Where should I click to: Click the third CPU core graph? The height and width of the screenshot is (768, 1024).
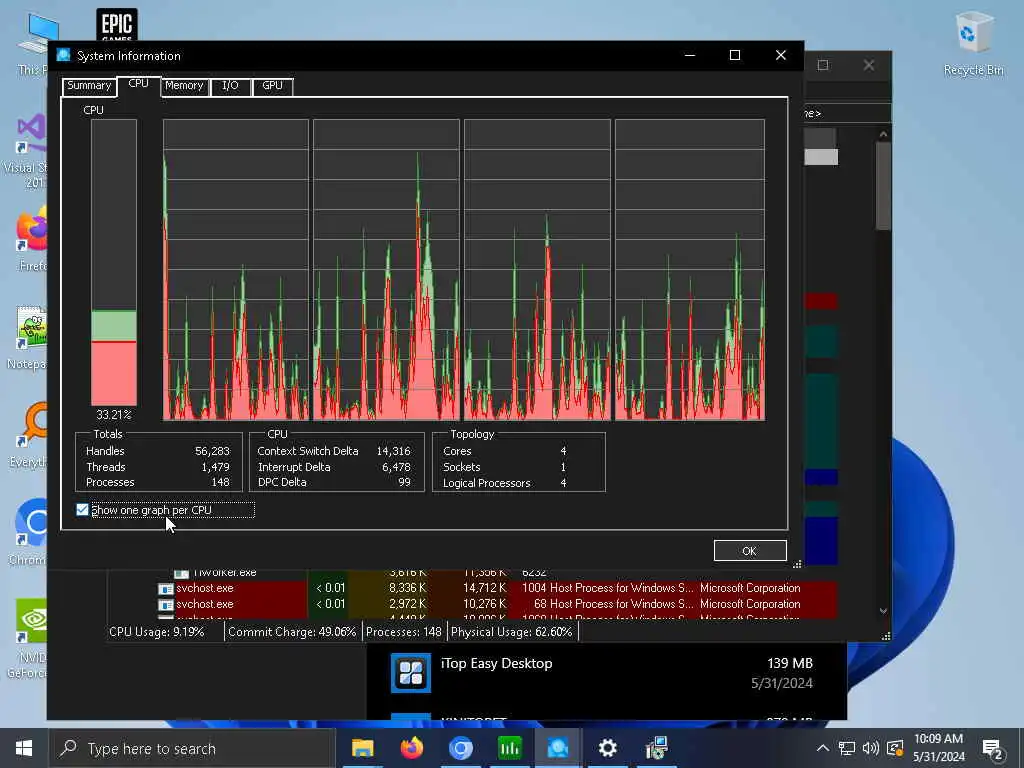pyautogui.click(x=537, y=269)
